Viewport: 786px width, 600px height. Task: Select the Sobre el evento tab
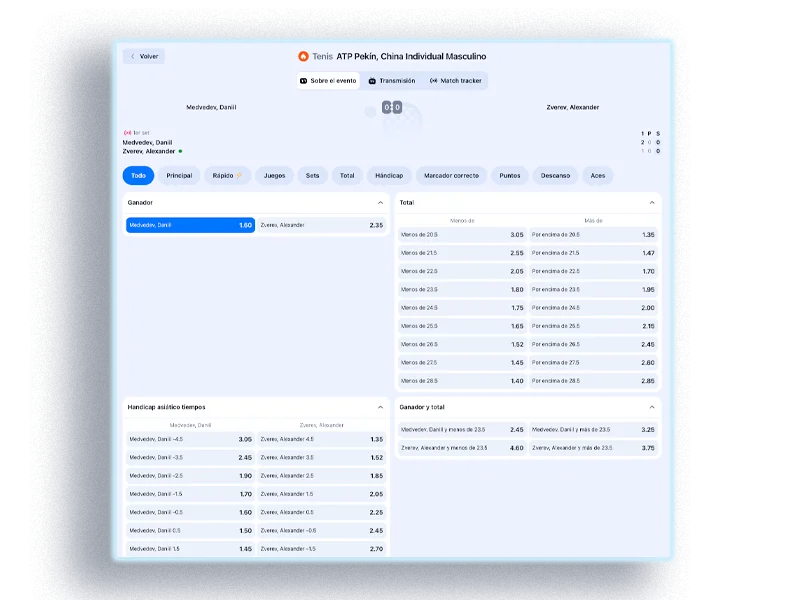(328, 81)
